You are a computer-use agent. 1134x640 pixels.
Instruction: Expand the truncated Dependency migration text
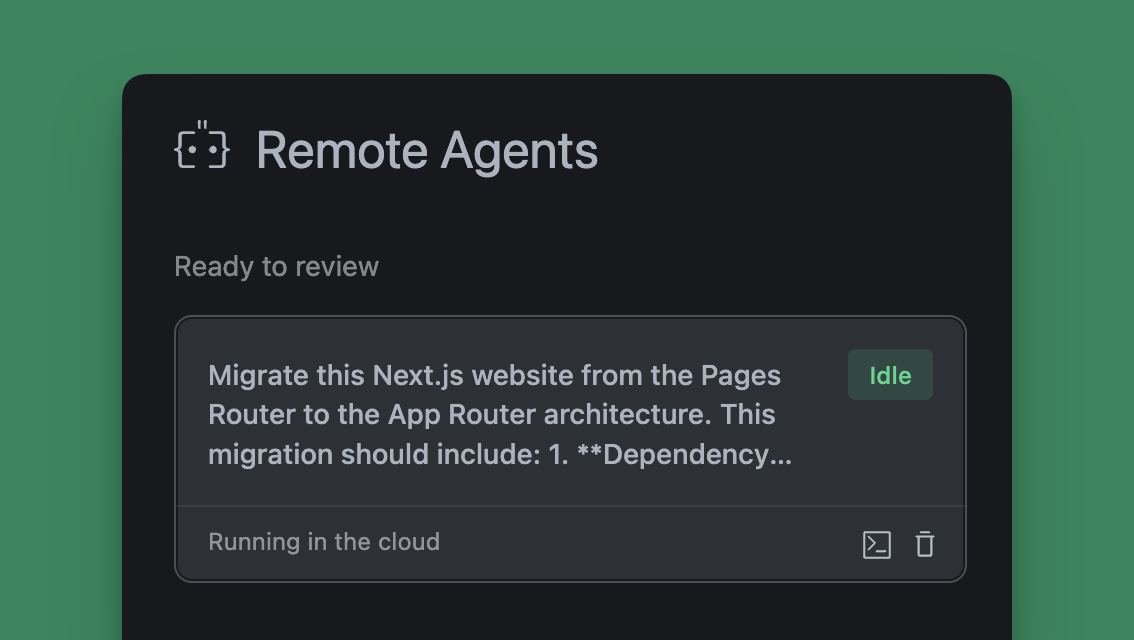(500, 454)
